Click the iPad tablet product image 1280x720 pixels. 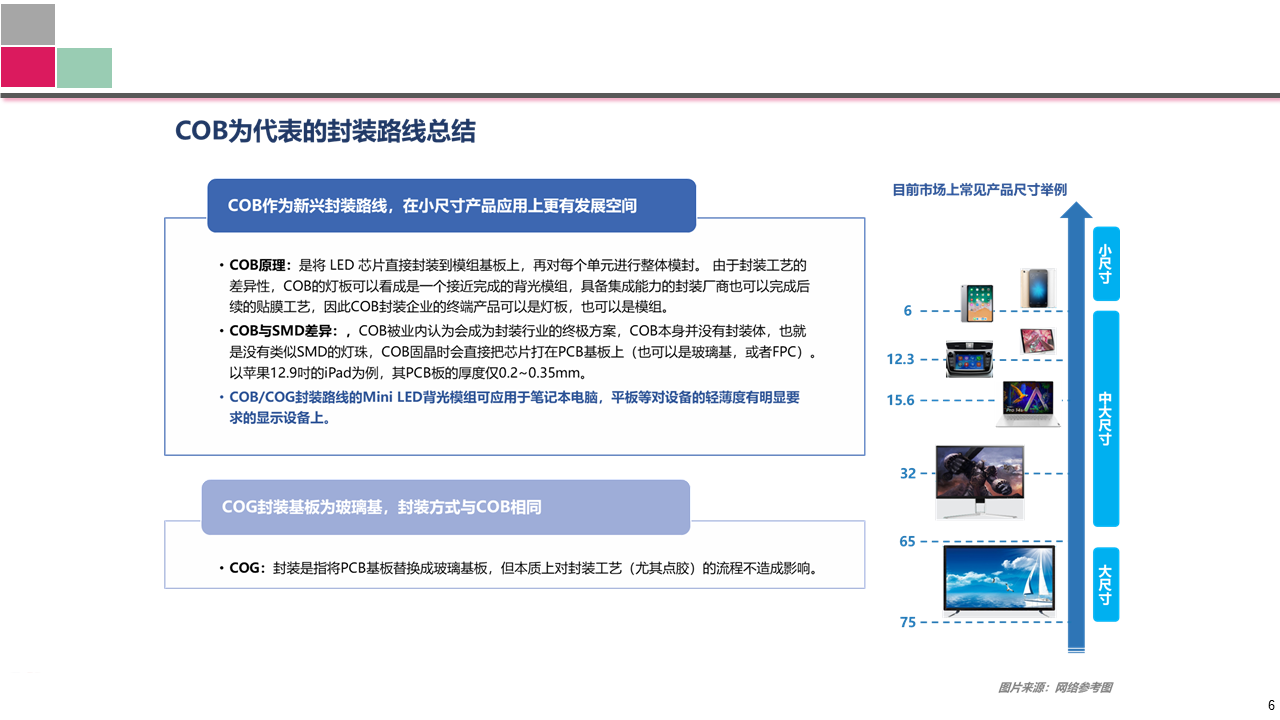coord(977,303)
